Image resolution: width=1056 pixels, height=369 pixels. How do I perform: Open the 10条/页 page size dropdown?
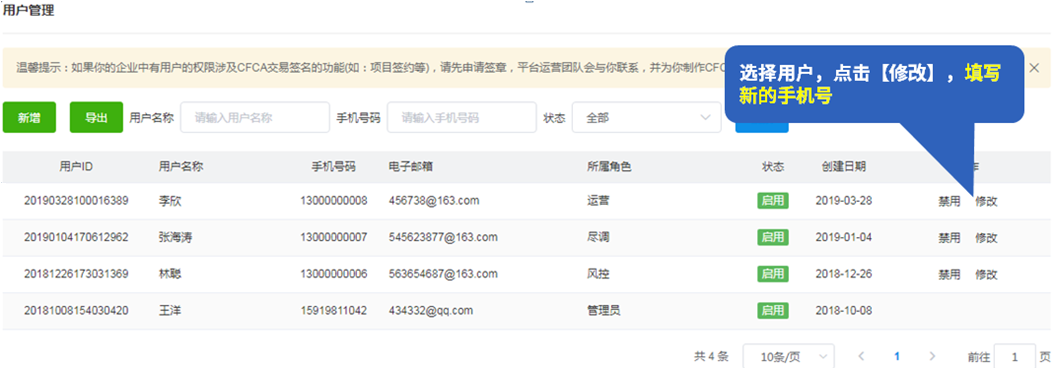(788, 356)
